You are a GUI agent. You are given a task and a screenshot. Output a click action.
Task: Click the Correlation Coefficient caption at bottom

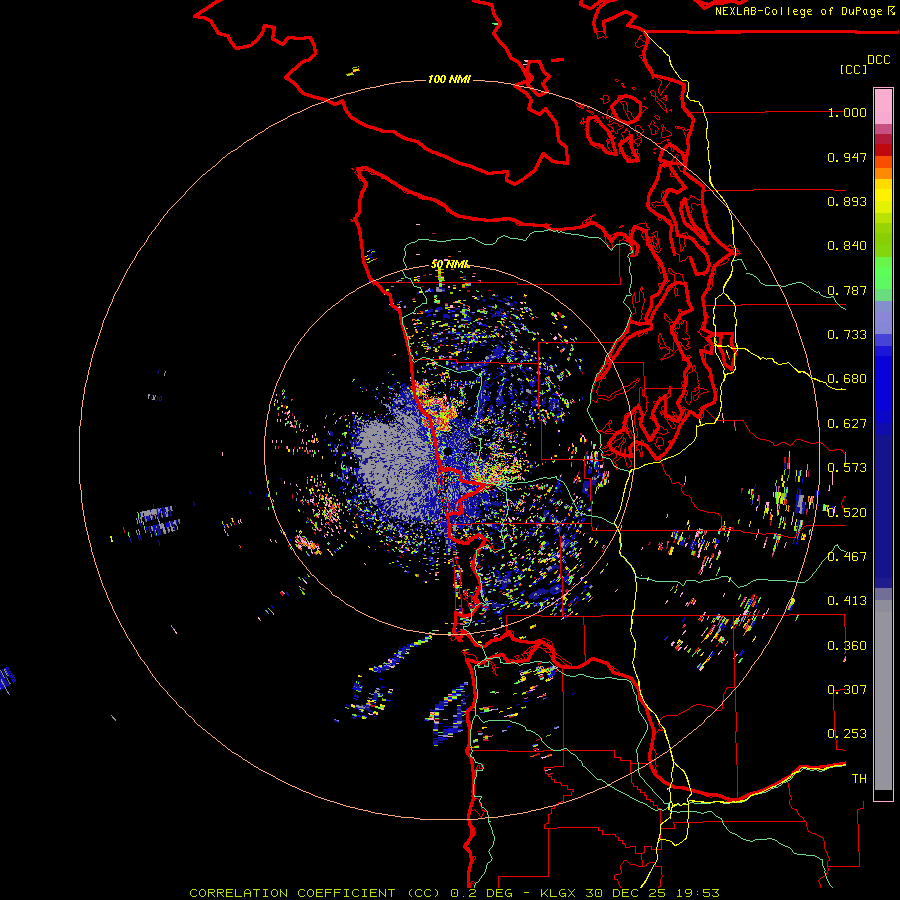455,893
